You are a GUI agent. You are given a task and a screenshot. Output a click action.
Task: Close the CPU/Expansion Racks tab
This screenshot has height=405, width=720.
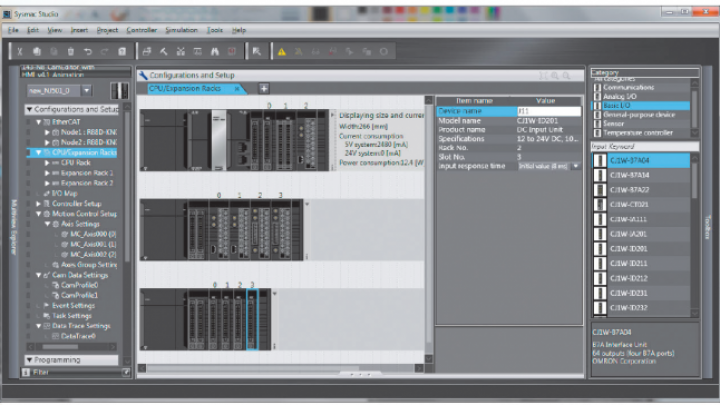(237, 89)
